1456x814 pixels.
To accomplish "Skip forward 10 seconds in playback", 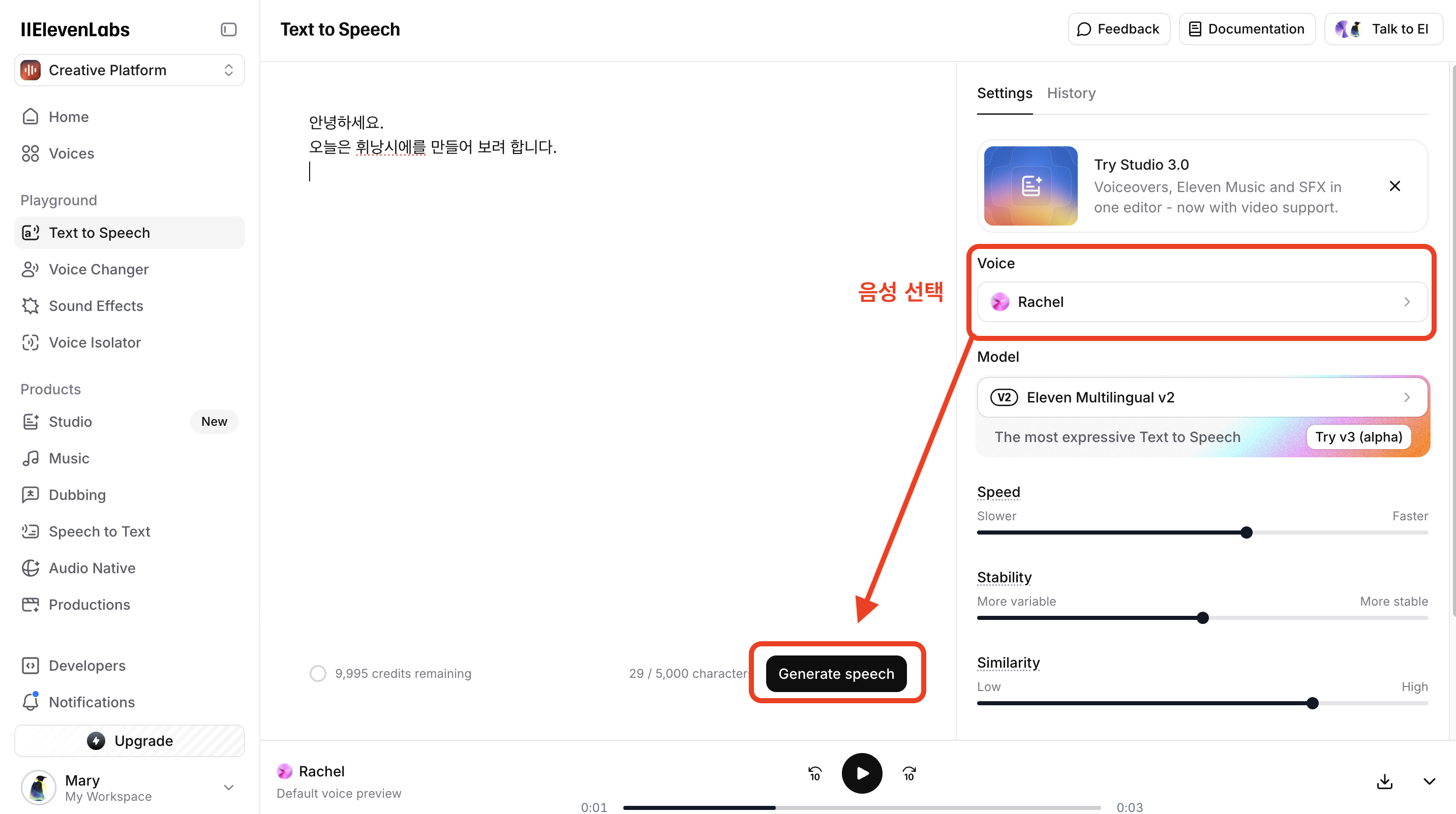I will tap(909, 773).
